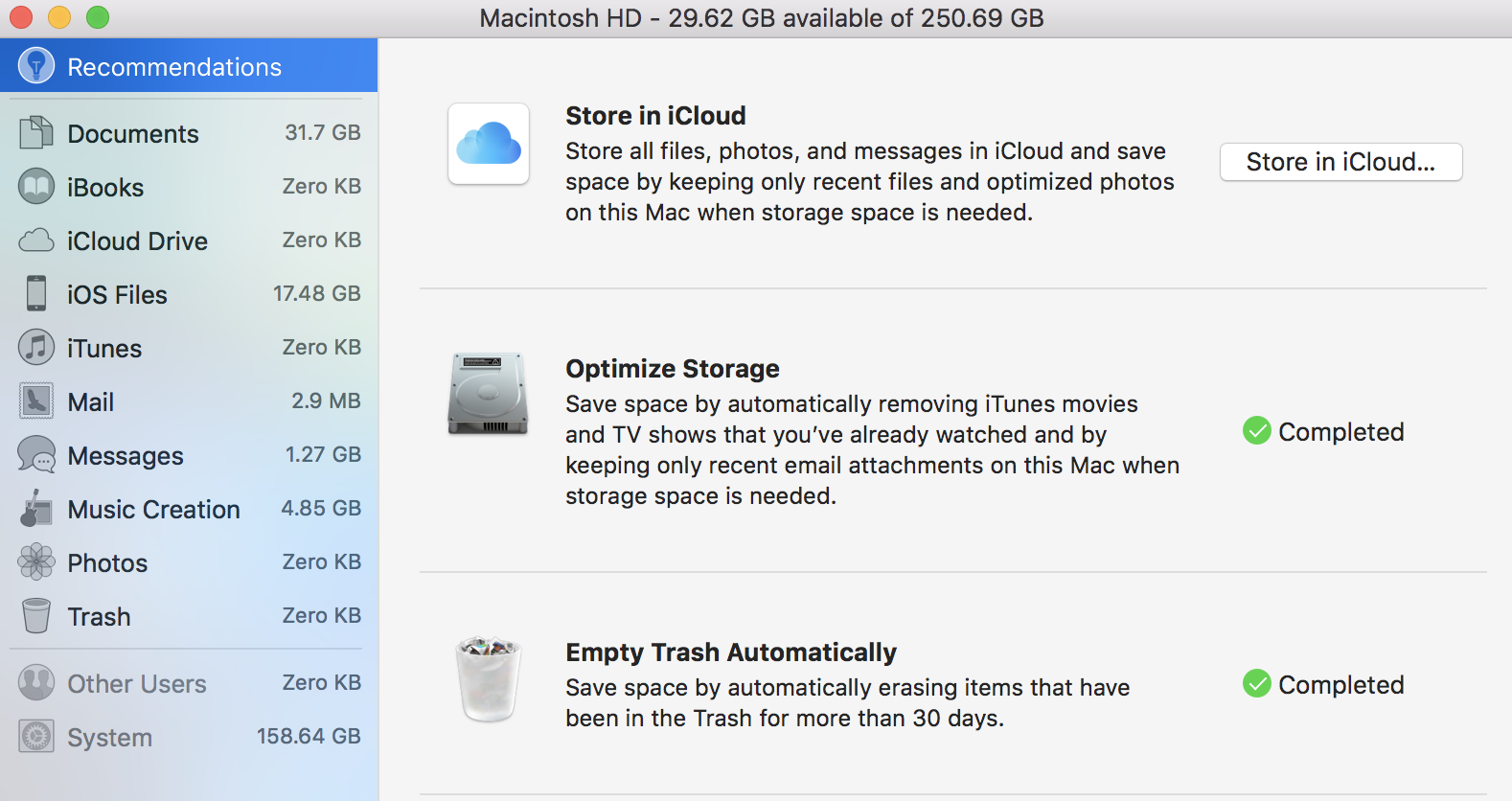Click the Macintosh HD window title

click(x=762, y=18)
